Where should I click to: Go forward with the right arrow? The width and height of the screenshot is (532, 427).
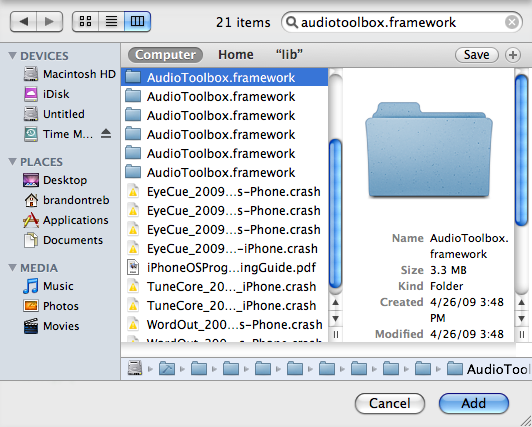(x=50, y=22)
